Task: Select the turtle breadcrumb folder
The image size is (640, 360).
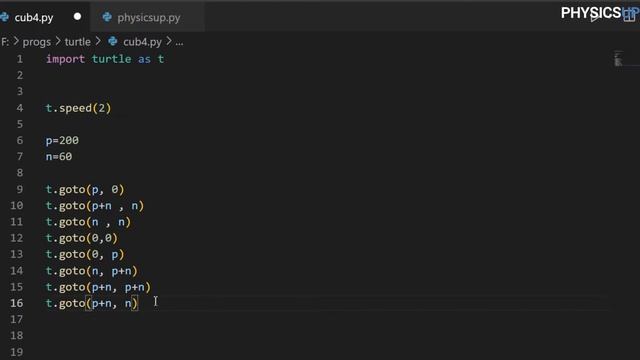Action: click(x=78, y=42)
